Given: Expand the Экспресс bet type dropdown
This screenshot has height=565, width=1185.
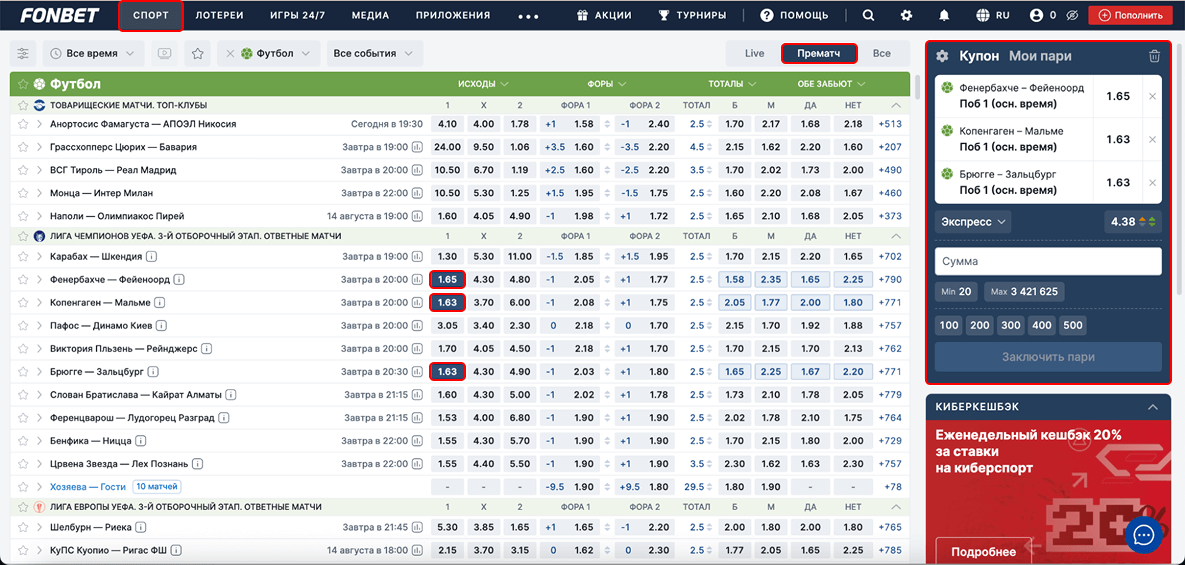Looking at the screenshot, I should pyautogui.click(x=973, y=222).
